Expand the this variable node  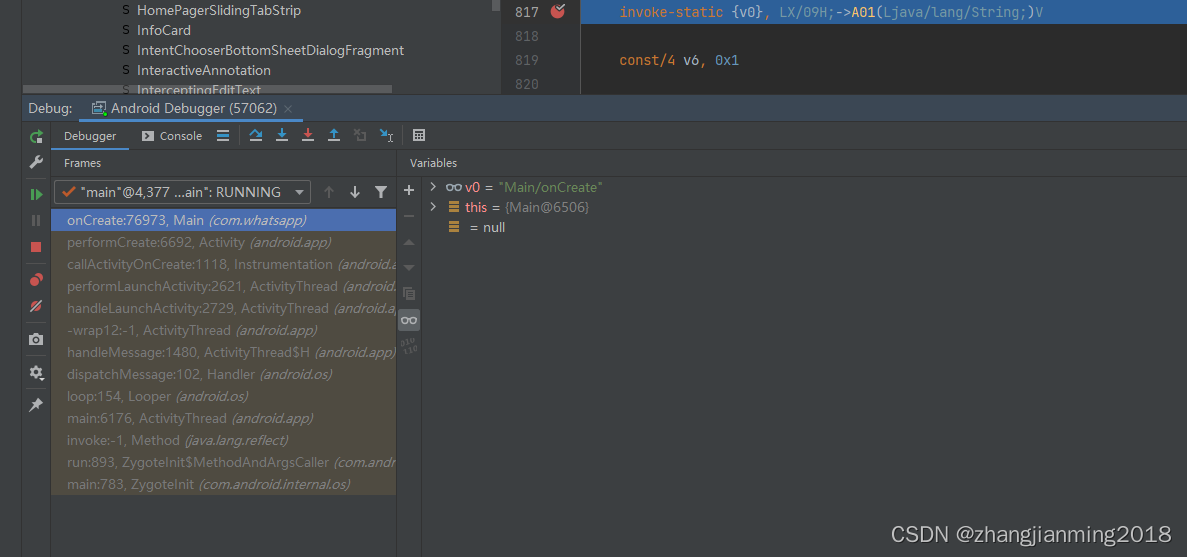coord(433,207)
